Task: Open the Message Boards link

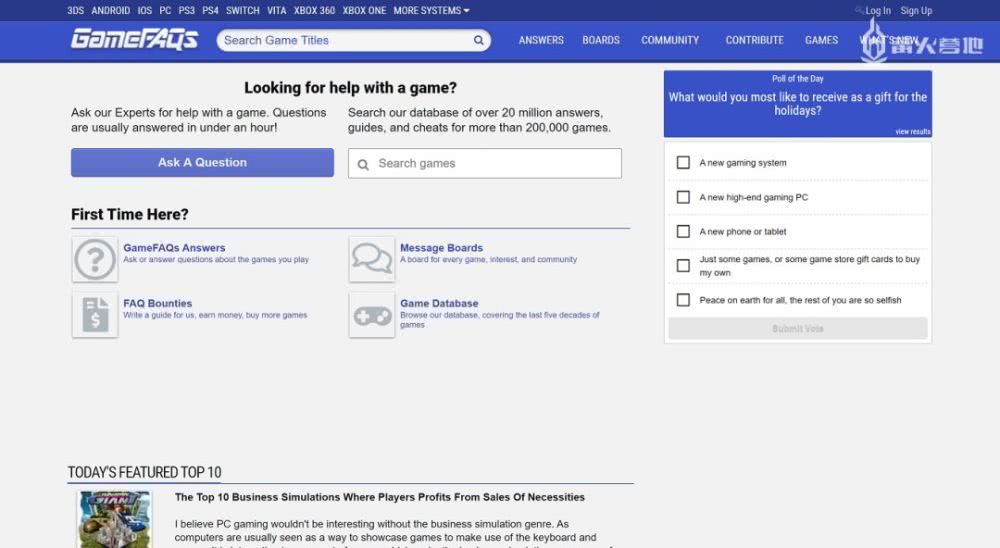Action: click(441, 248)
